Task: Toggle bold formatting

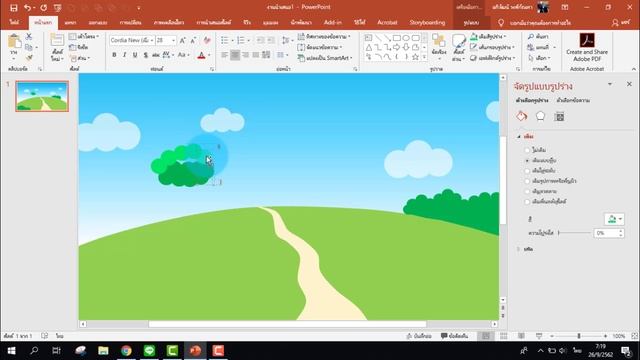Action: click(114, 55)
